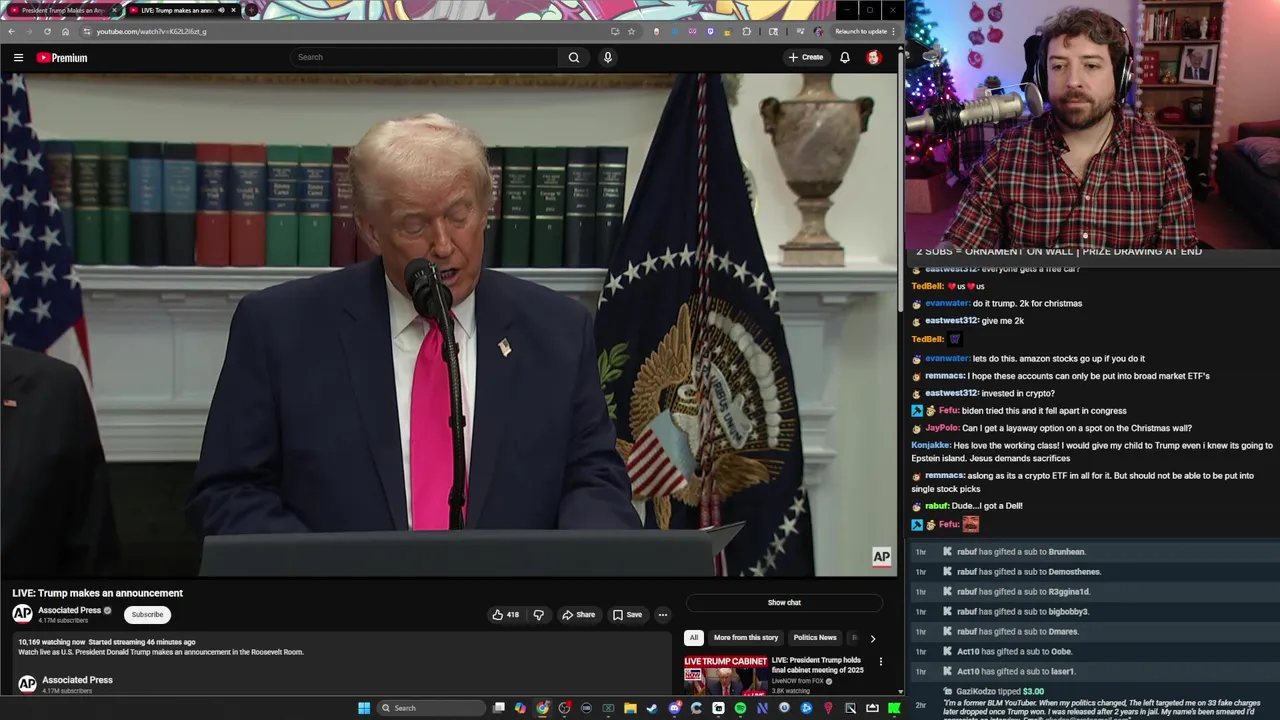Open File Explorer from the taskbar
Image resolution: width=1280 pixels, height=720 pixels.
point(630,708)
